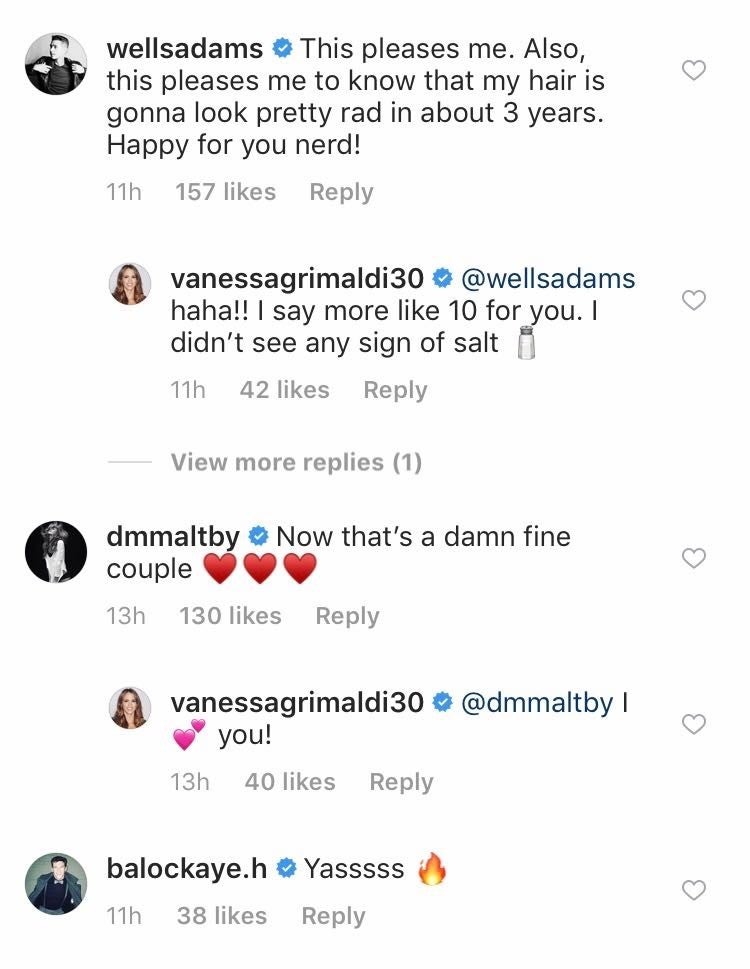View the 130 likes on dmmaltby's comment
This screenshot has width=750, height=969.
(230, 616)
